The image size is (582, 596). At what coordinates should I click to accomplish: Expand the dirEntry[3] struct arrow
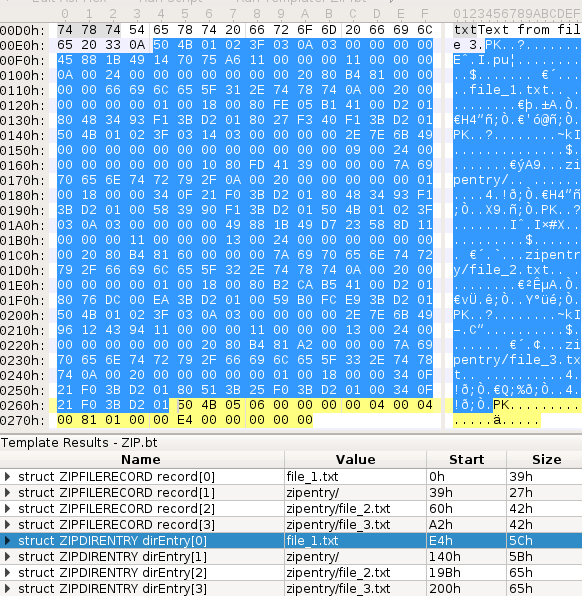click(7, 589)
